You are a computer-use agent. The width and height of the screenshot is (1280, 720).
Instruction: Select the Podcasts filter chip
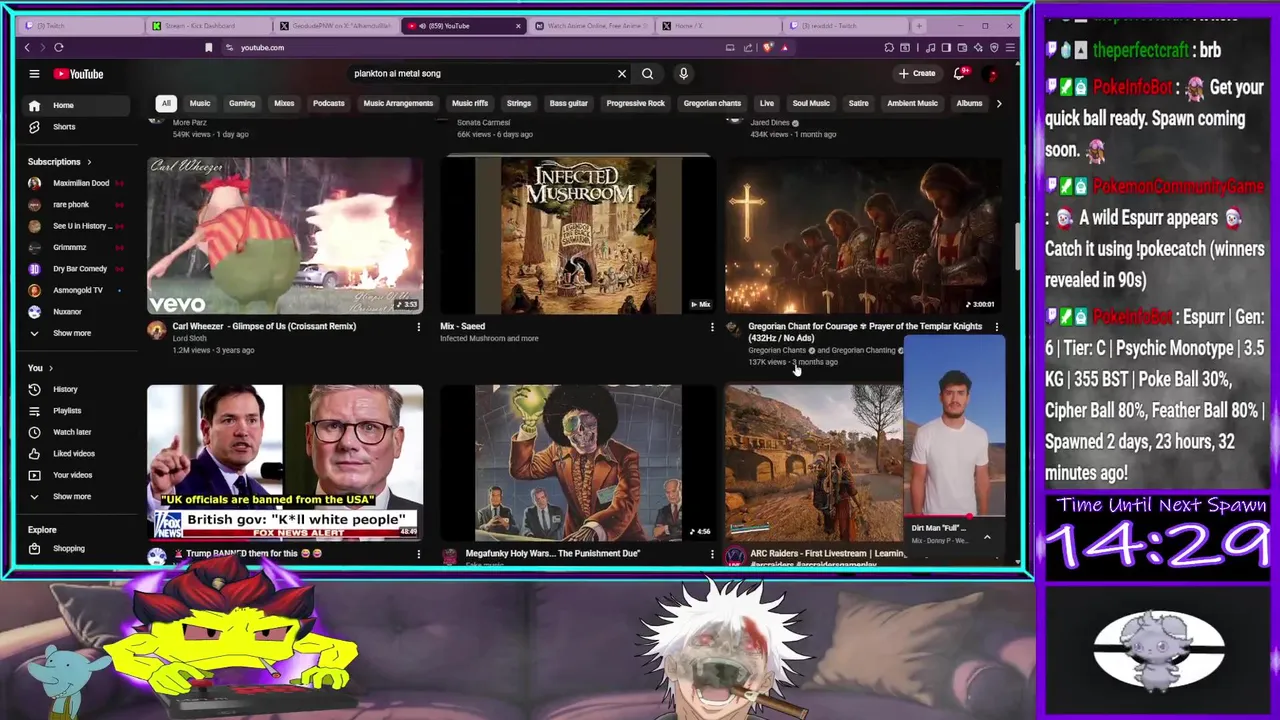pos(328,103)
